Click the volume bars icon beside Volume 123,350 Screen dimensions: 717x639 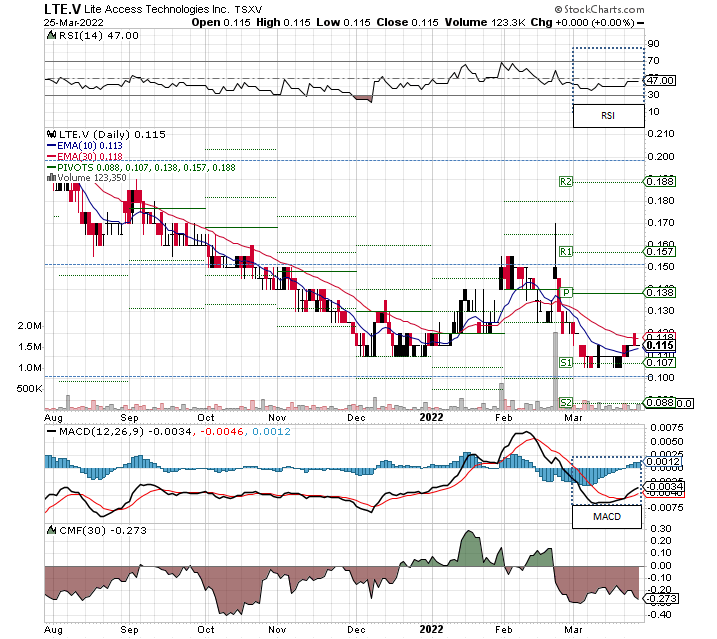click(x=51, y=177)
